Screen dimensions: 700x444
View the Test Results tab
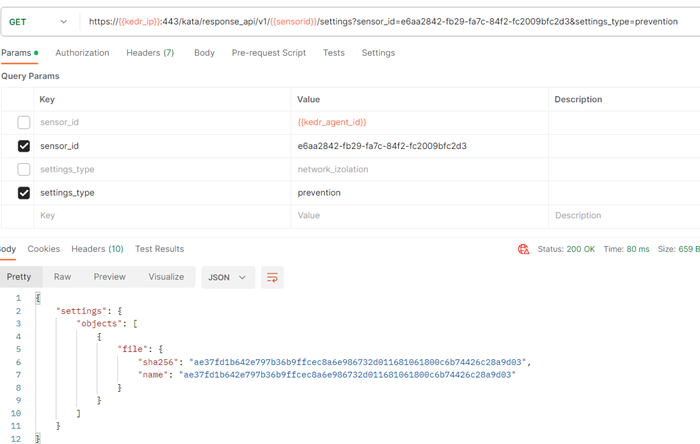pos(159,249)
